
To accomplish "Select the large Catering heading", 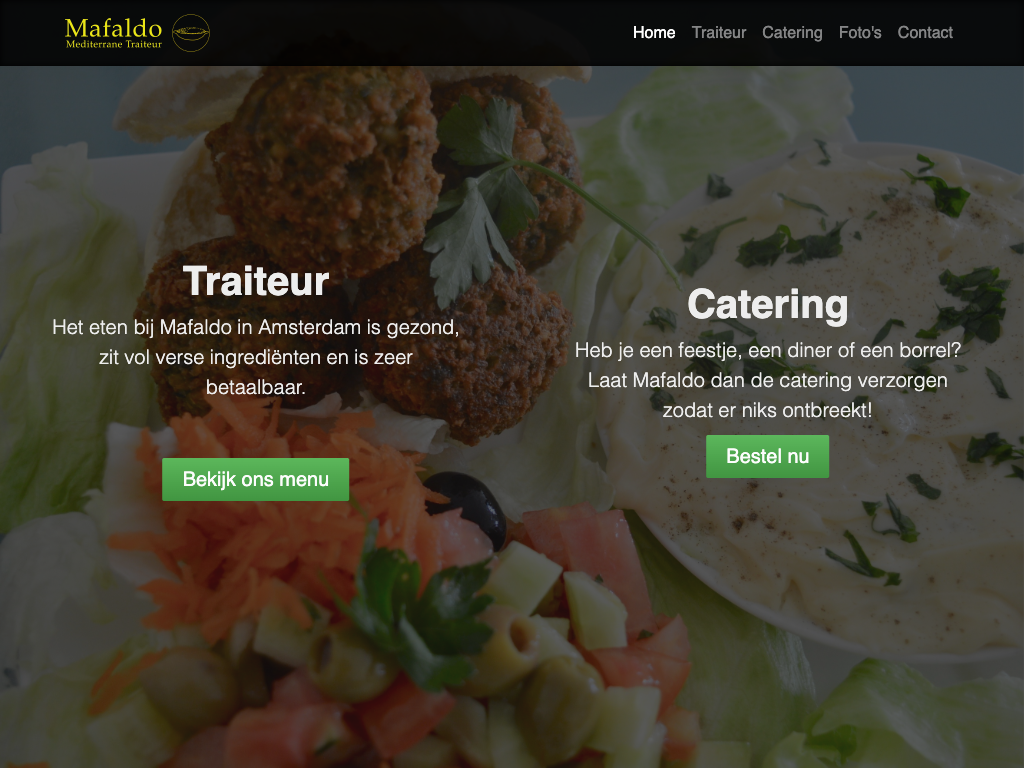I will click(x=767, y=305).
